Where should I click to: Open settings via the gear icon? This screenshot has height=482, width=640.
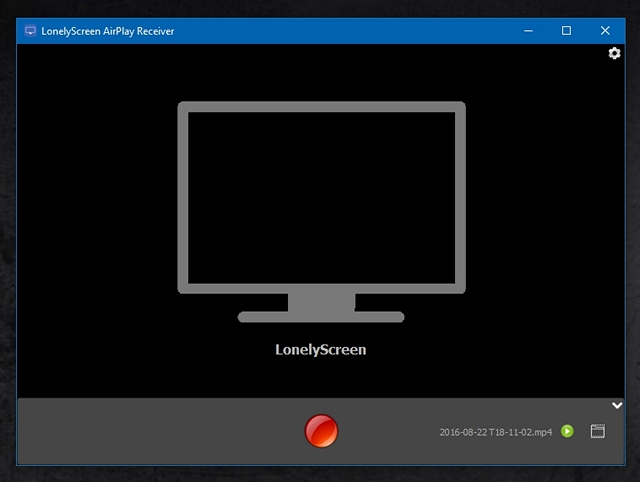(x=614, y=53)
